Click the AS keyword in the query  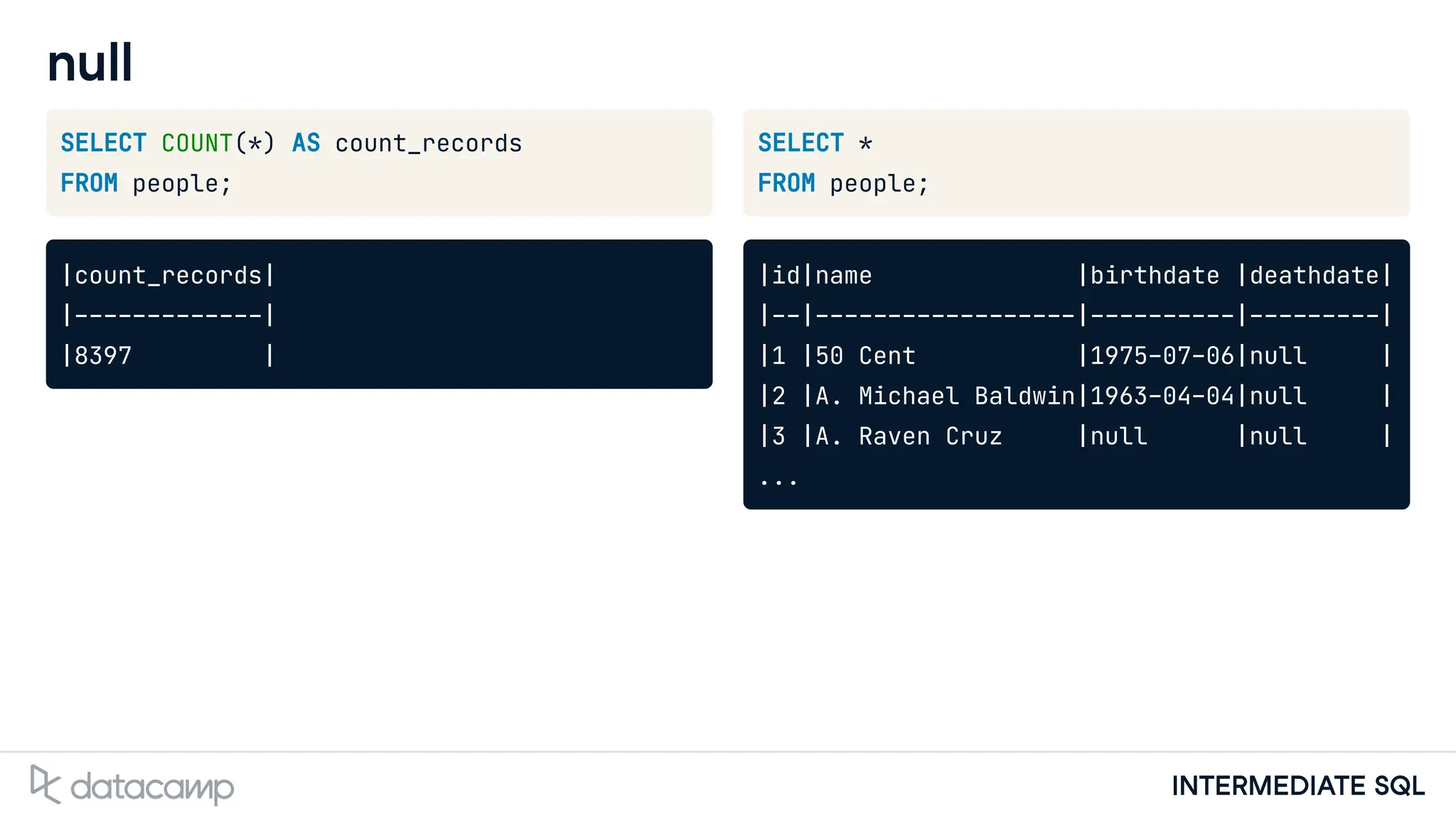306,144
